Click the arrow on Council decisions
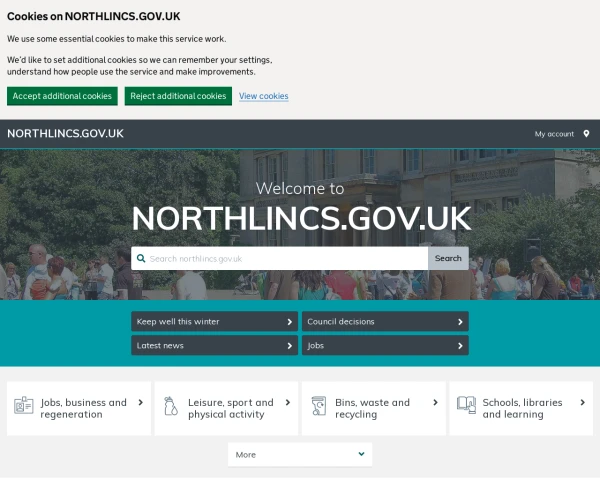The width and height of the screenshot is (600, 480). coord(460,322)
